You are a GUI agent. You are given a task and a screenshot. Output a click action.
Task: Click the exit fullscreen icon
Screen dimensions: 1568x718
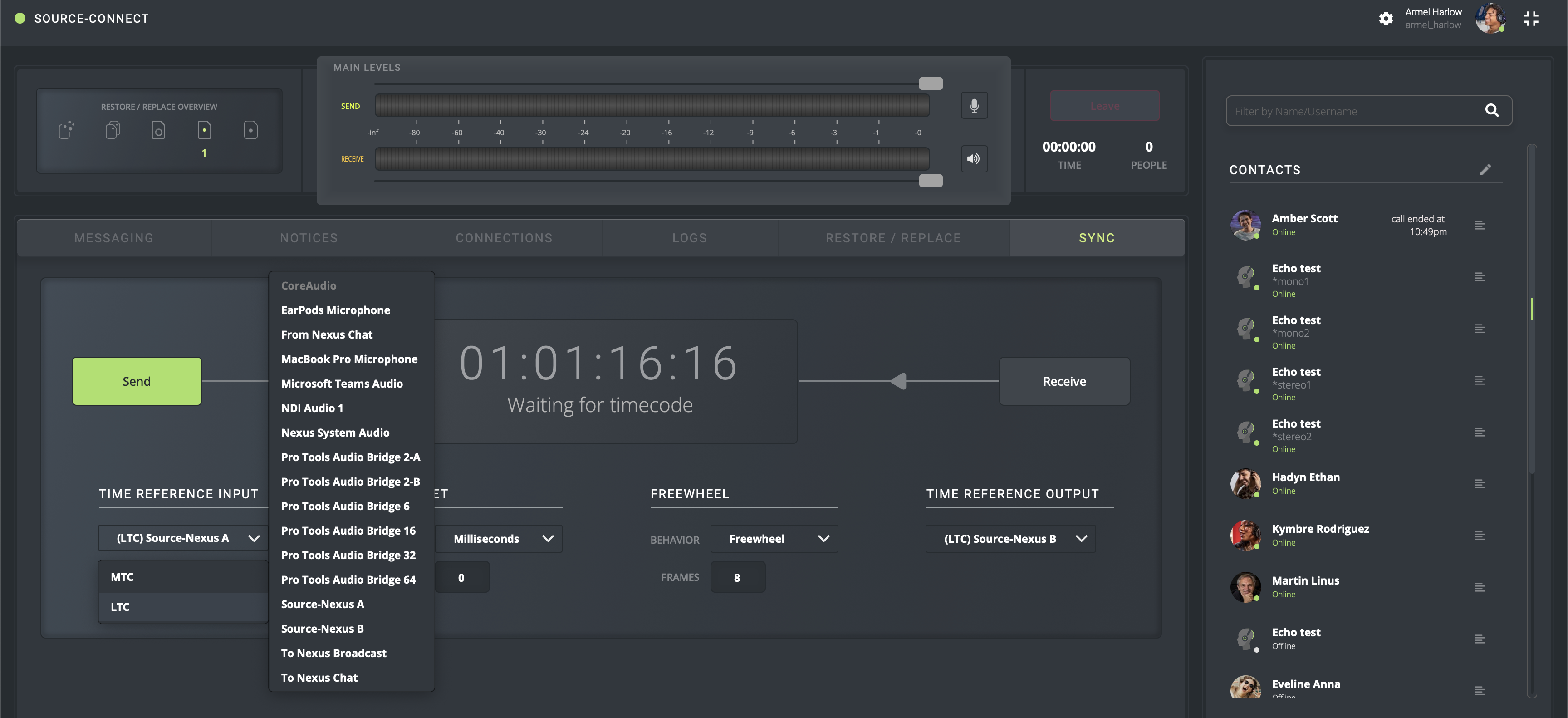point(1531,18)
